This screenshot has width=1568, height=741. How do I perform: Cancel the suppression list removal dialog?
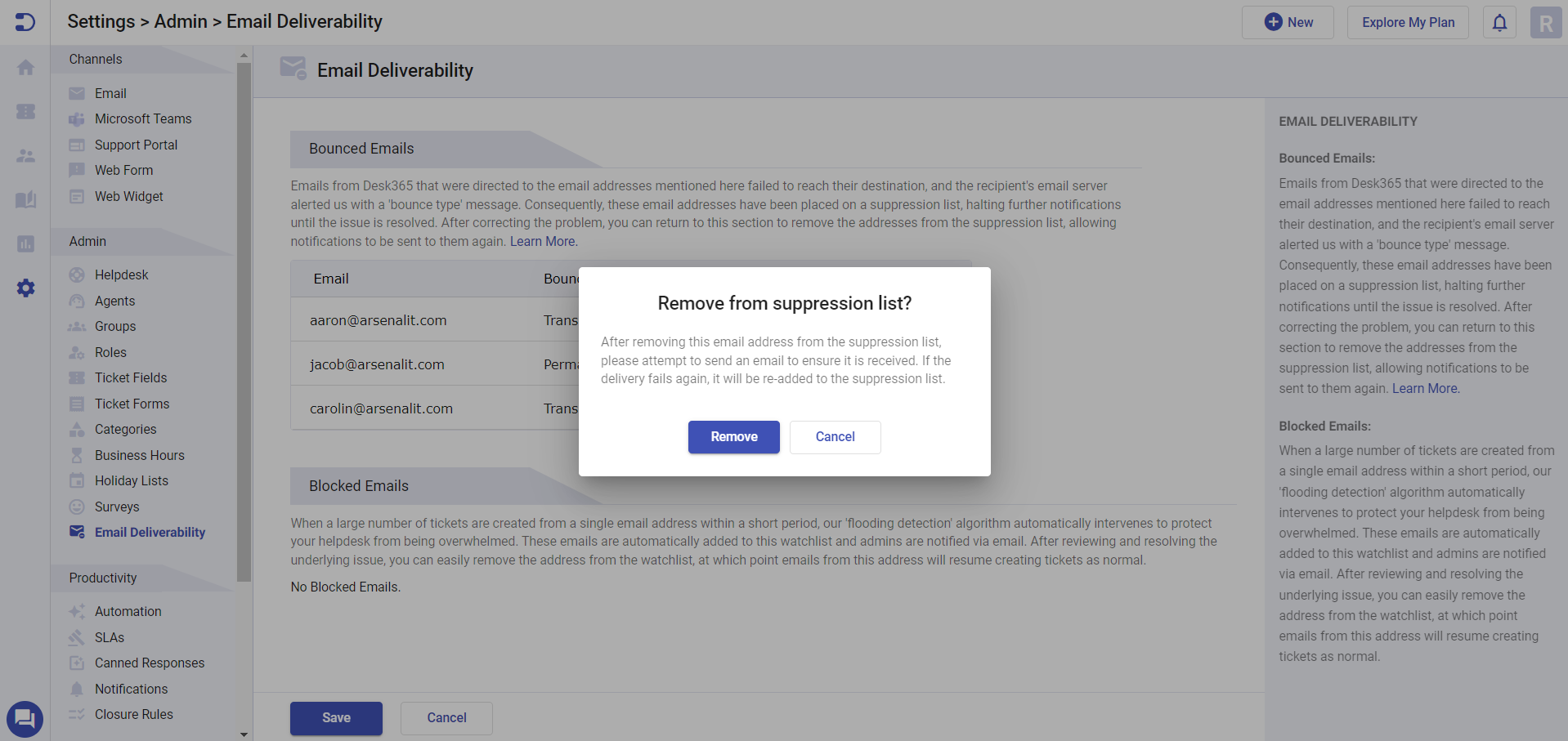point(835,437)
